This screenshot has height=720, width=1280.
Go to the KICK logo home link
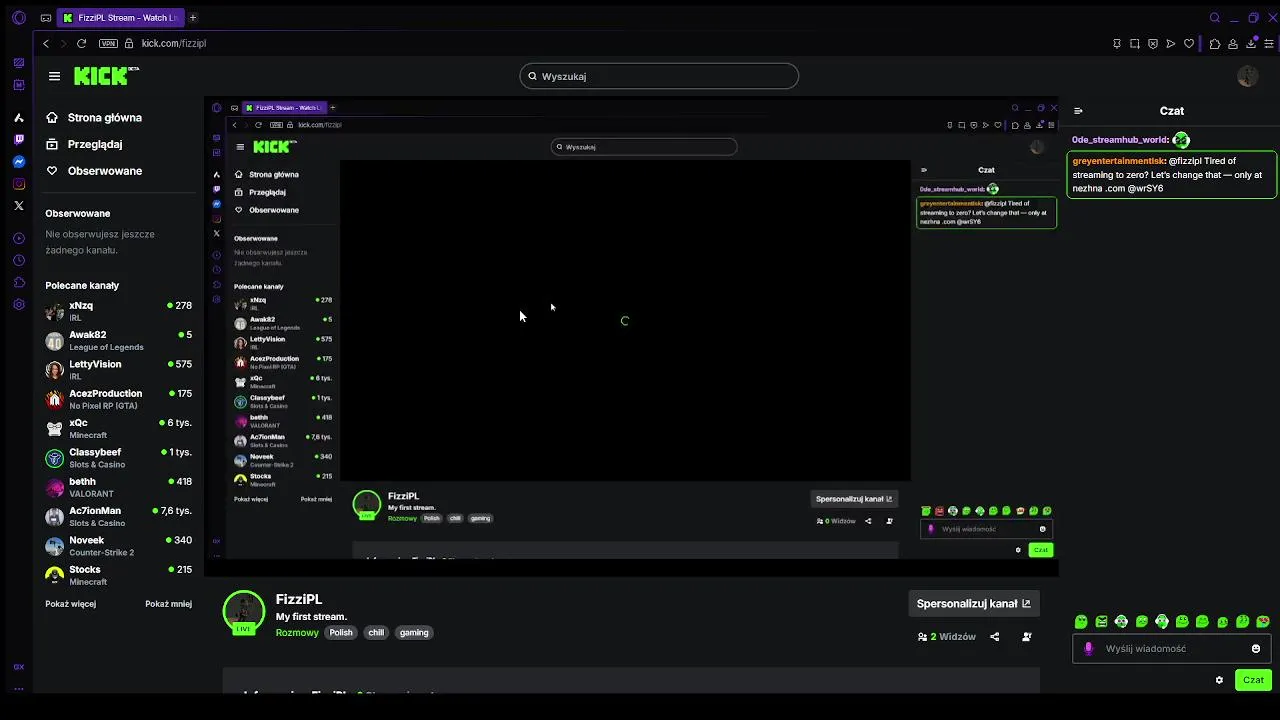105,76
